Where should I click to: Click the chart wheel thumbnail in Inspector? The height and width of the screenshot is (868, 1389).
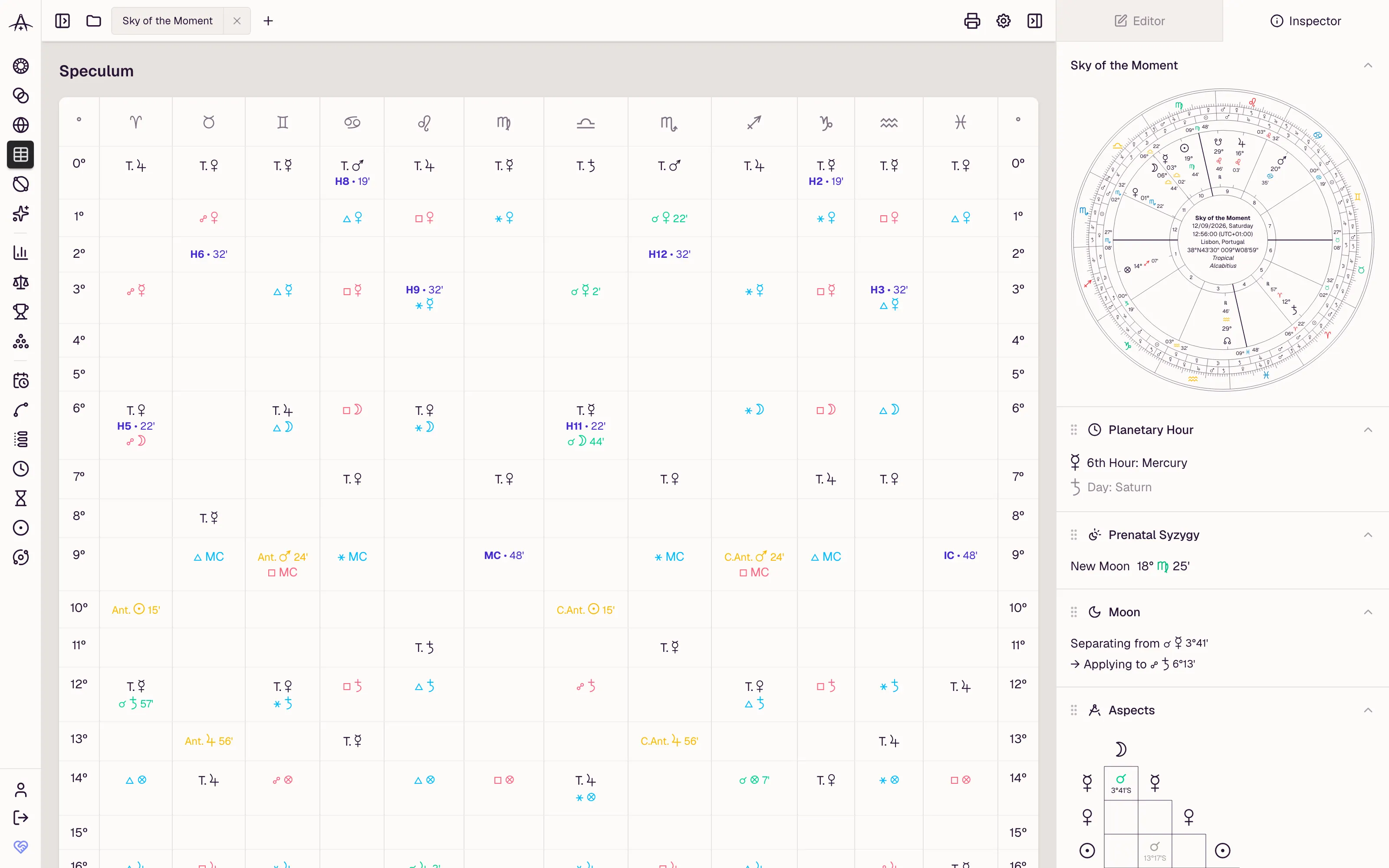coord(1223,240)
